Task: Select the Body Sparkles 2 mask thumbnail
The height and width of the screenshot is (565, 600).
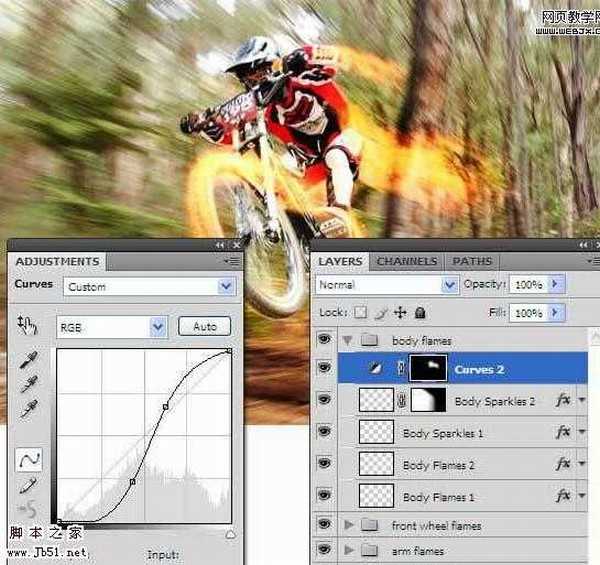Action: click(428, 400)
